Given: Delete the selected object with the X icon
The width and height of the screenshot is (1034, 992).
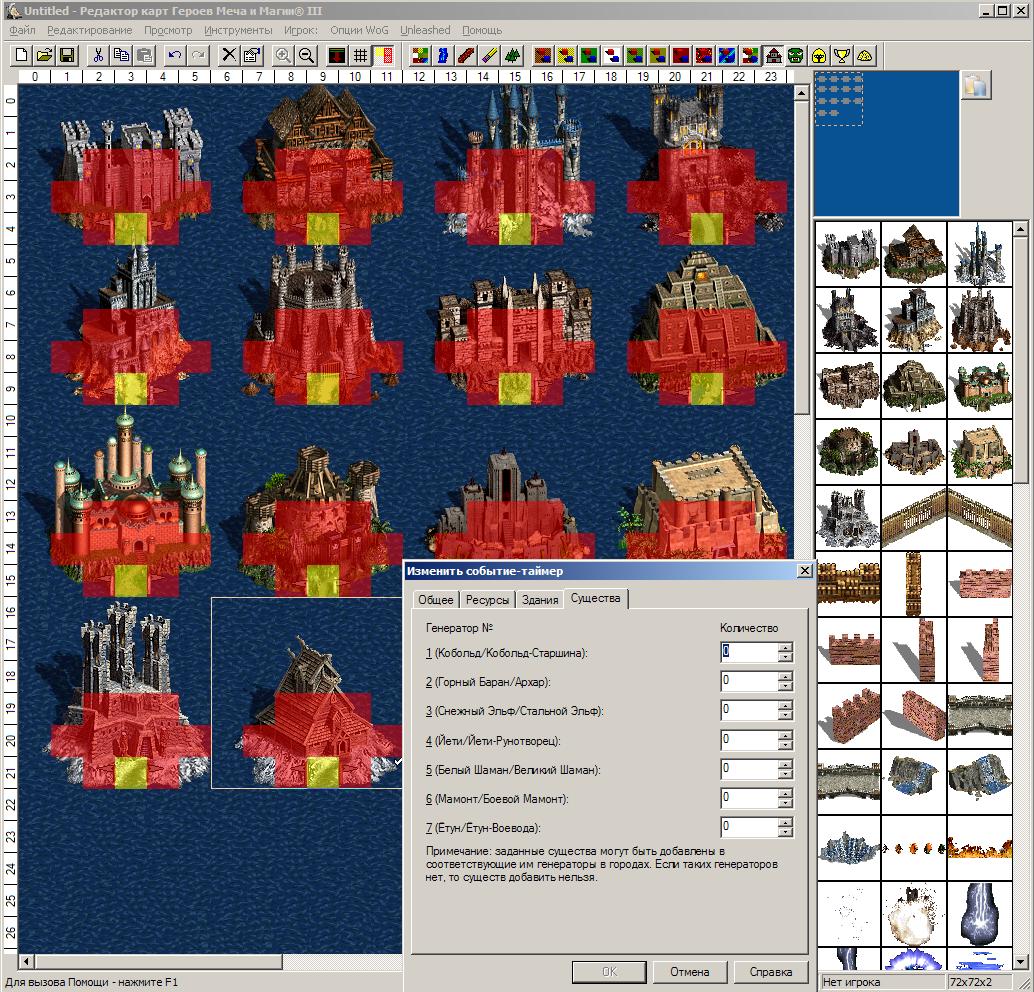Looking at the screenshot, I should coord(228,55).
